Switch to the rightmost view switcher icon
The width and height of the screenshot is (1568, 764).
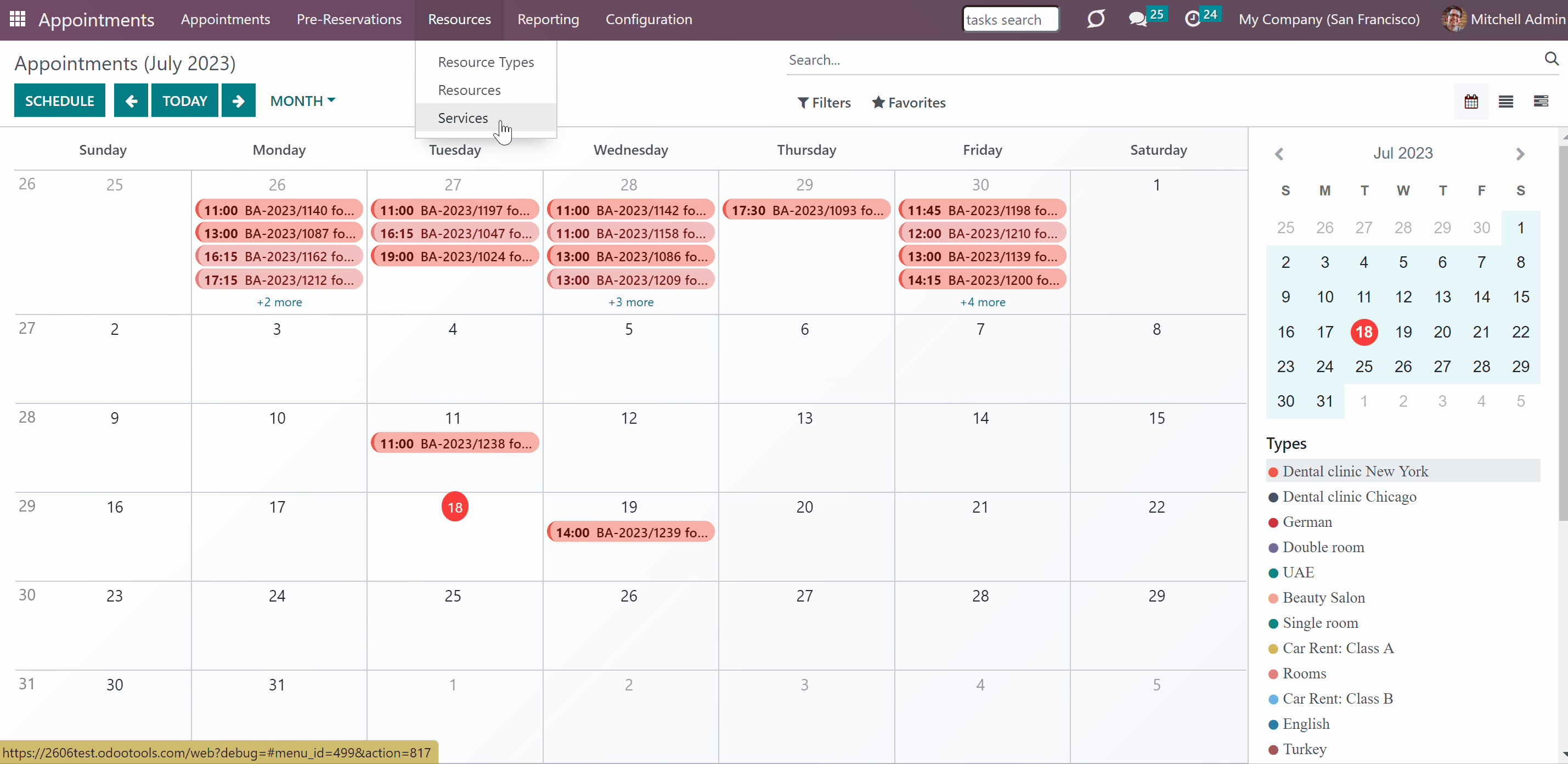coord(1541,102)
